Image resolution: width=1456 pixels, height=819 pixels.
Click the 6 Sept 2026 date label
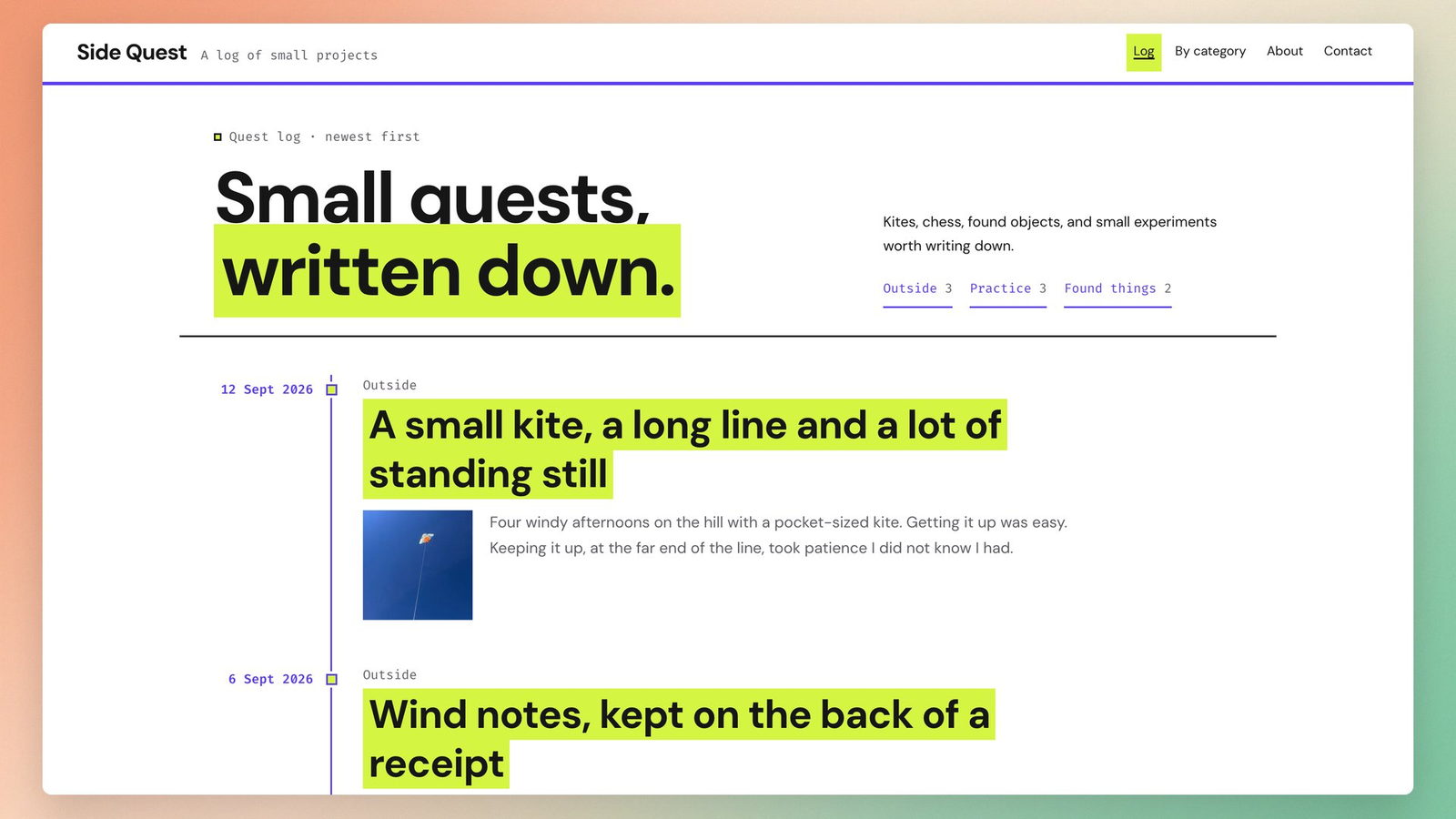point(270,680)
